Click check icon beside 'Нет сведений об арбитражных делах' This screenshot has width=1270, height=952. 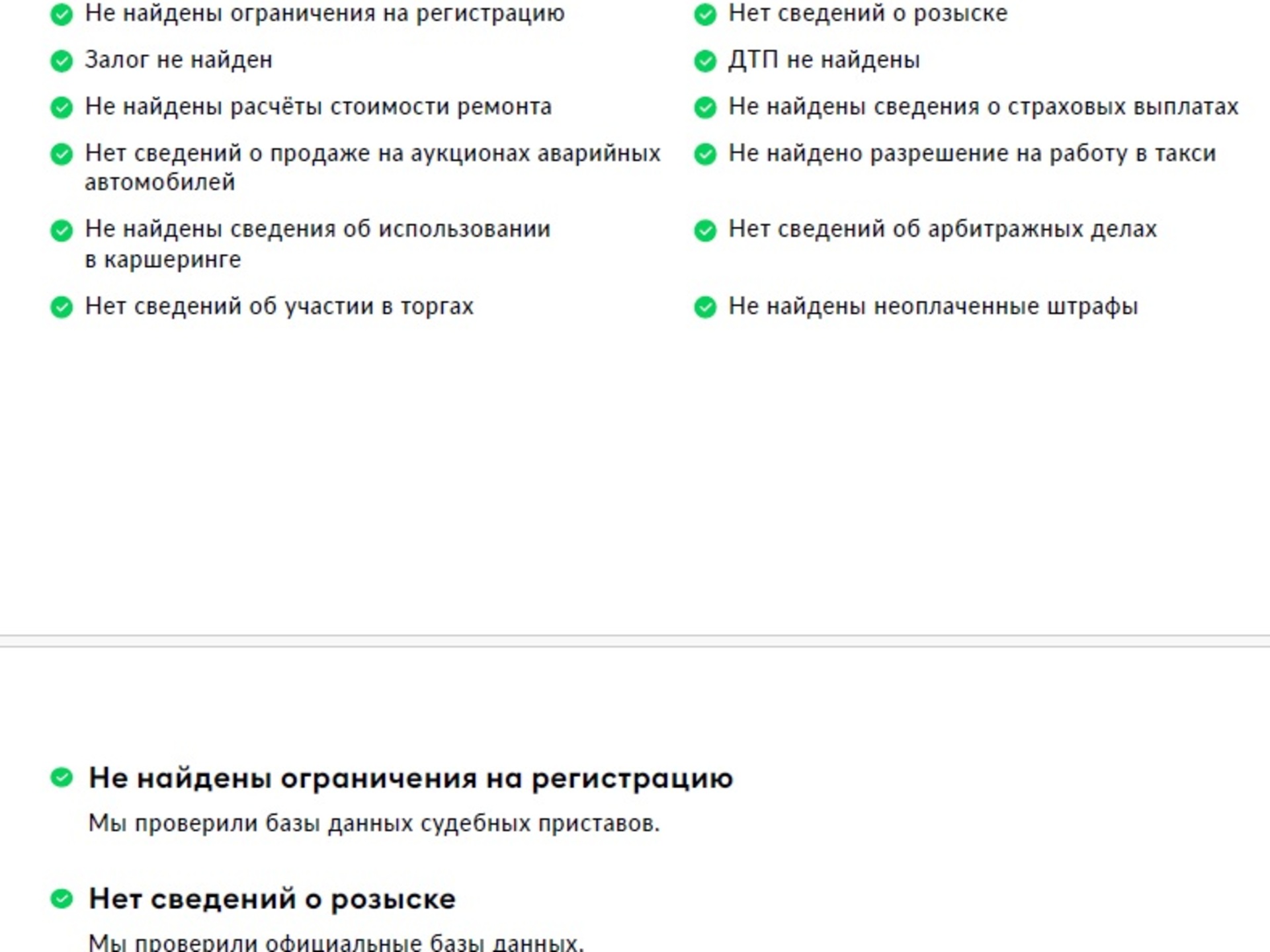705,230
